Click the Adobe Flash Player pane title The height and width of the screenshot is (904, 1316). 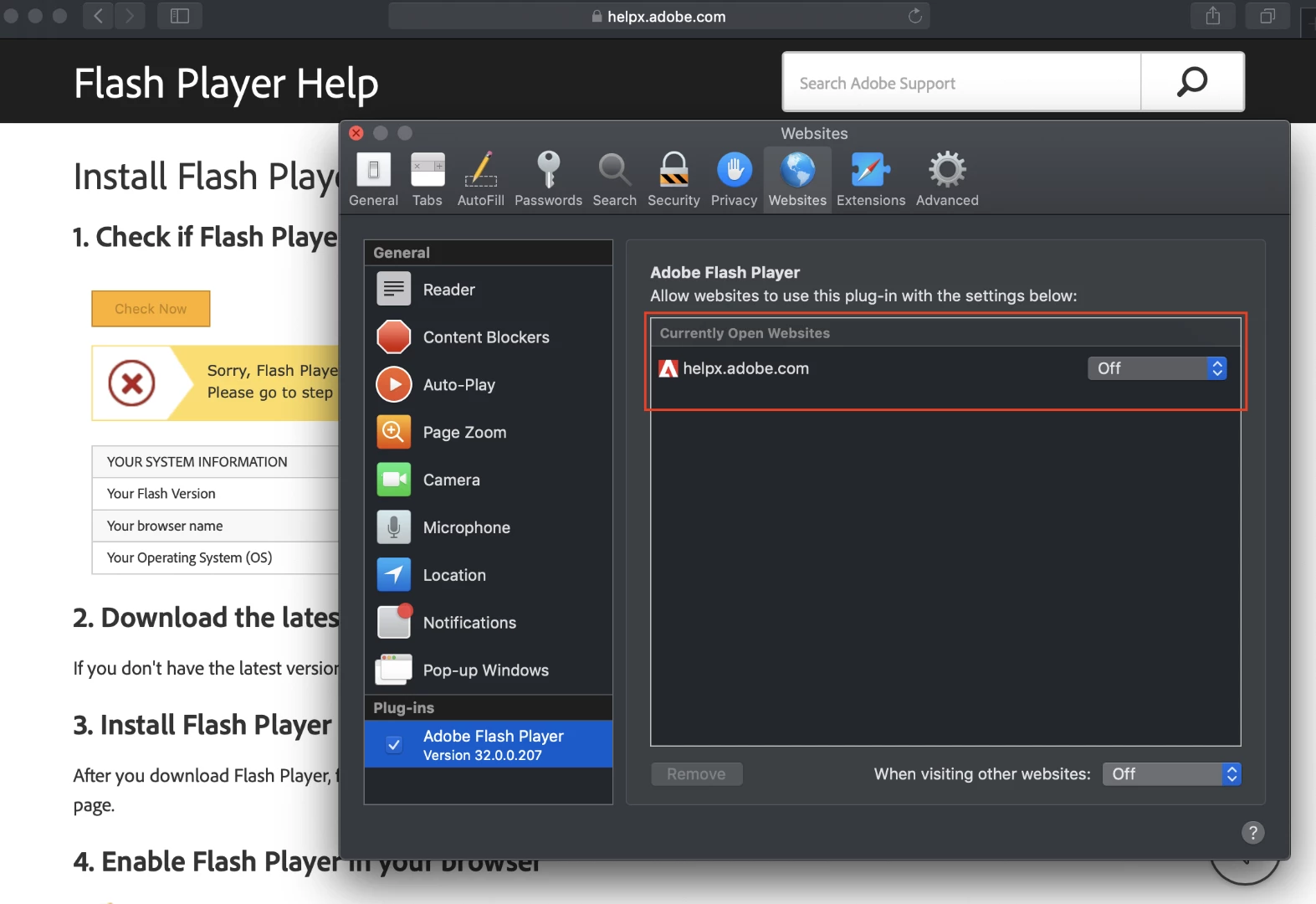point(725,273)
